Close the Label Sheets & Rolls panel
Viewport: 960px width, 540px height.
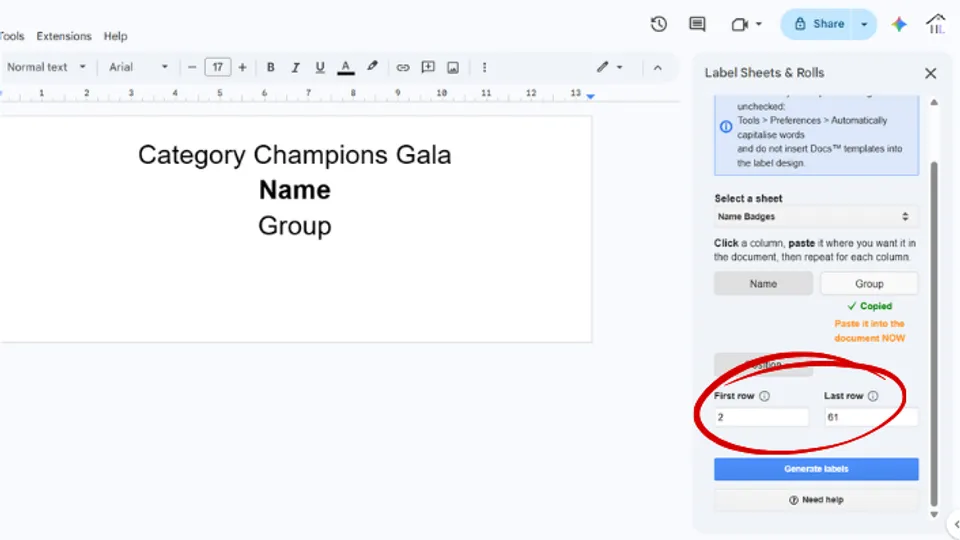coord(931,73)
